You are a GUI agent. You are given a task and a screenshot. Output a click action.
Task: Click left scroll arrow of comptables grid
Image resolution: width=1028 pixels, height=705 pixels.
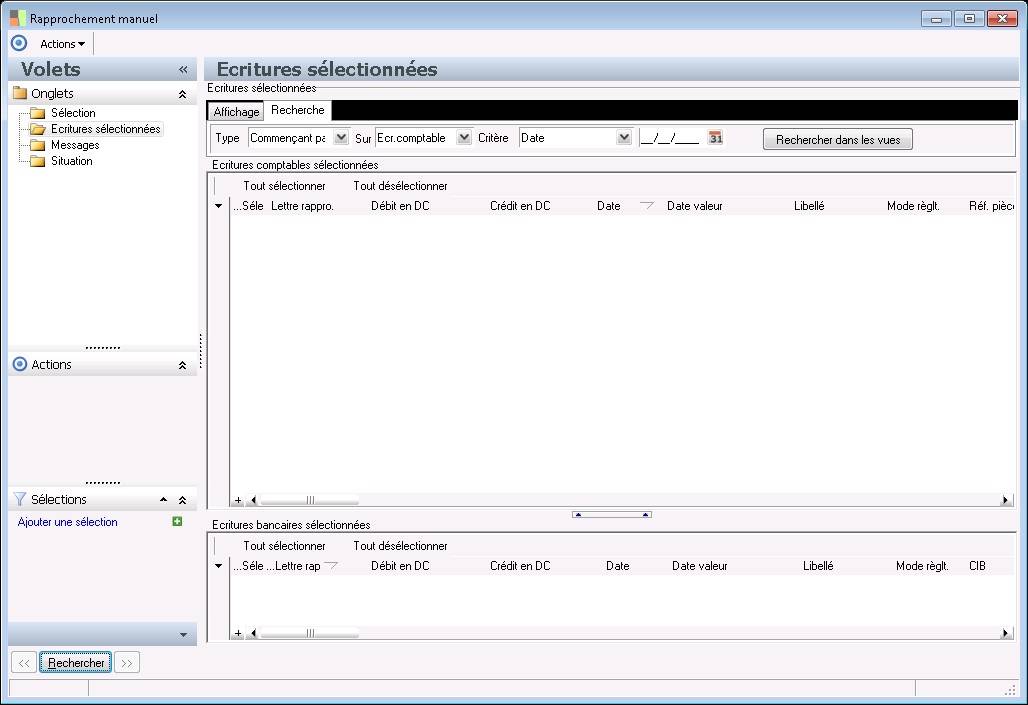click(x=254, y=500)
